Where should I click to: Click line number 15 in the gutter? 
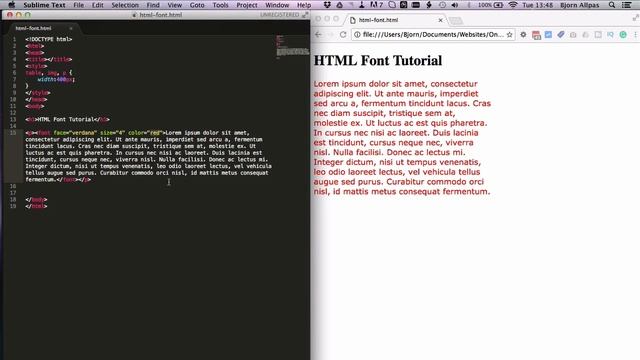[x=13, y=133]
